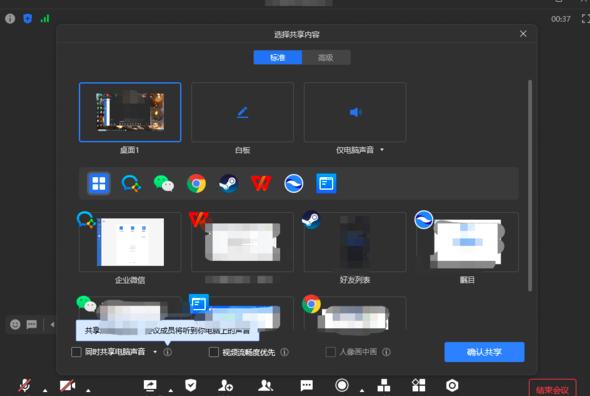
Task: Open the bullet chat icon at left
Action: pyautogui.click(x=32, y=324)
